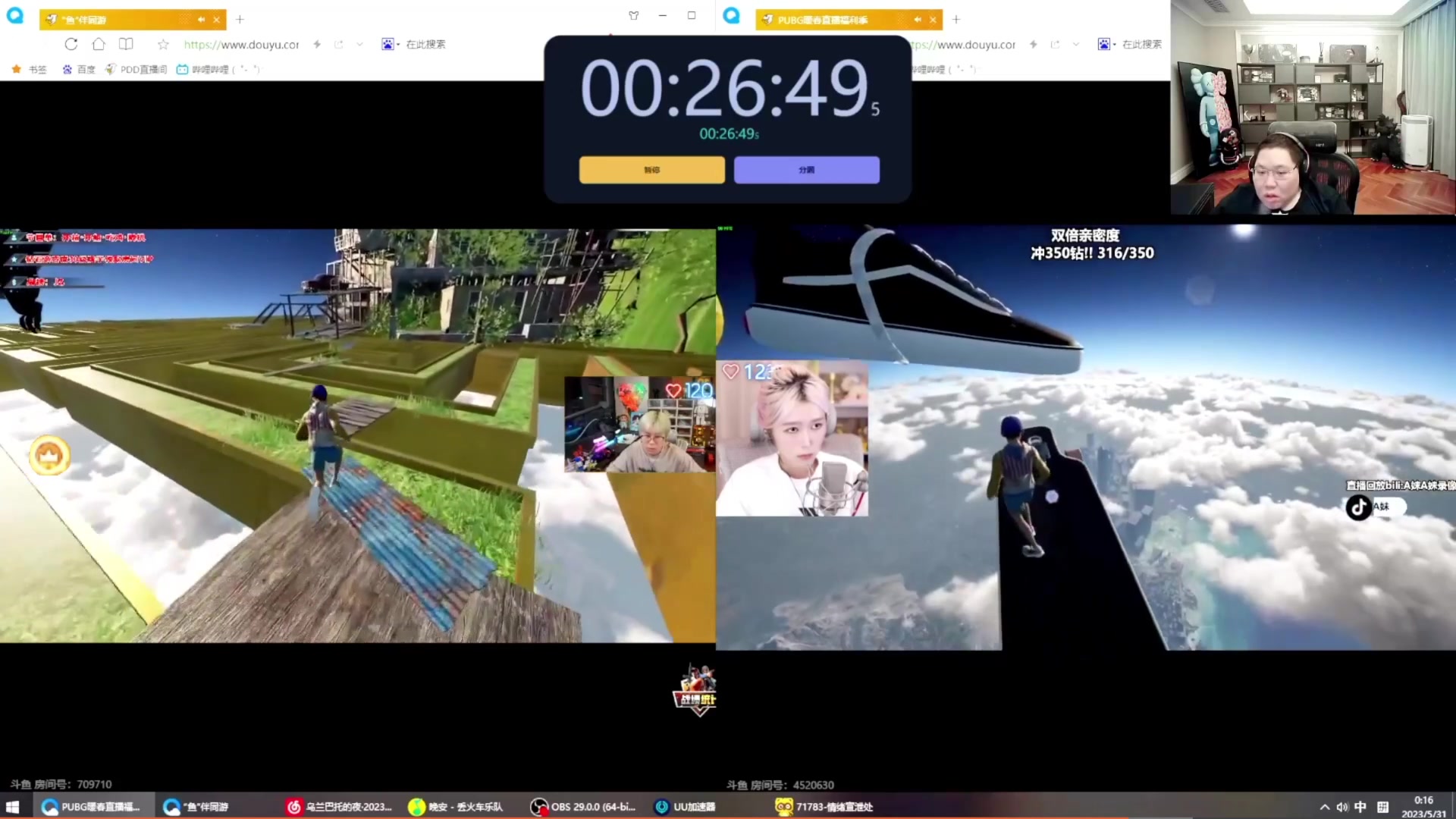
Task: Reload the page in left browser
Action: (x=71, y=44)
